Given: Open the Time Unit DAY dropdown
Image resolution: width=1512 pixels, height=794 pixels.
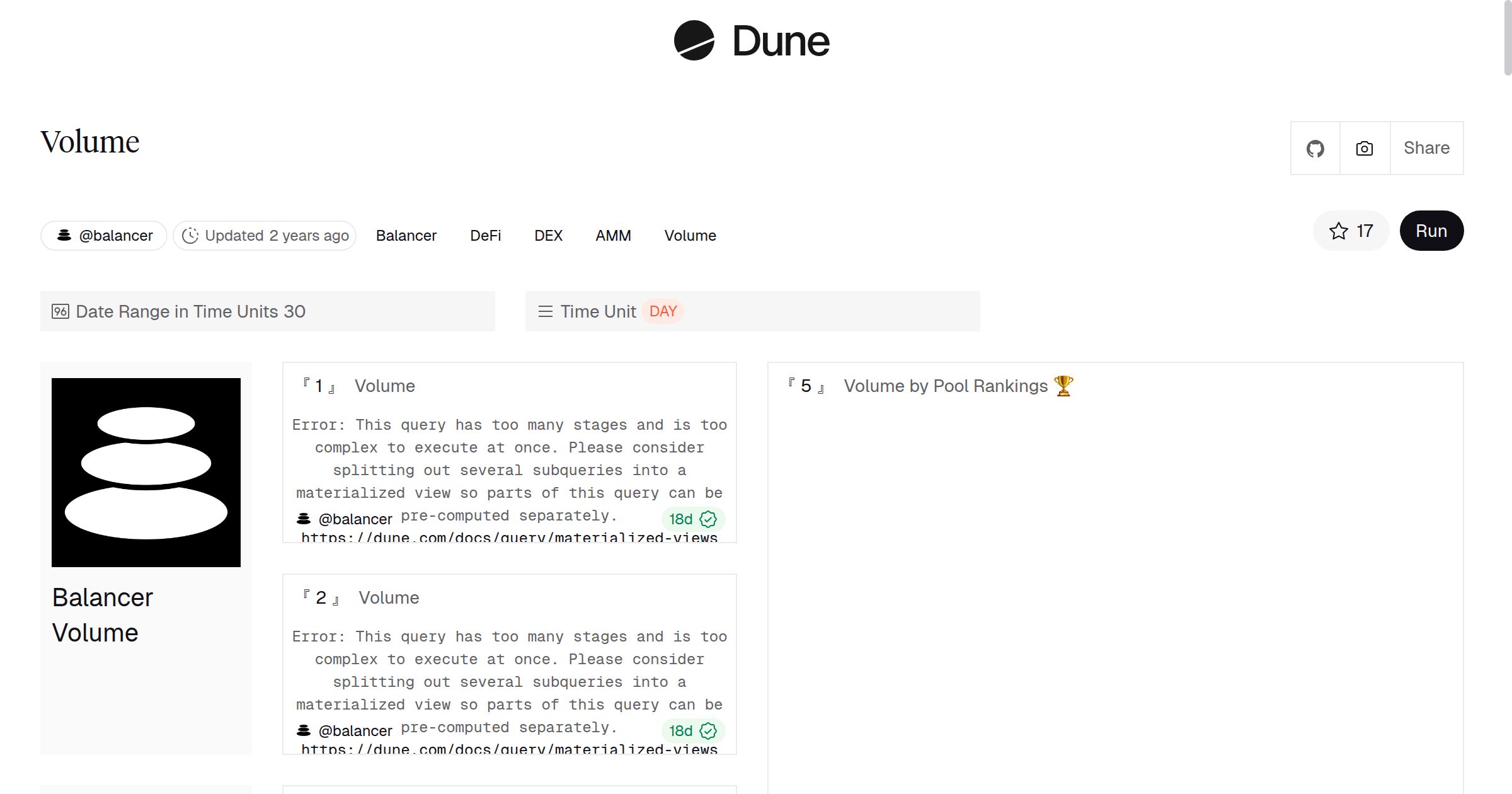Looking at the screenshot, I should [x=663, y=311].
